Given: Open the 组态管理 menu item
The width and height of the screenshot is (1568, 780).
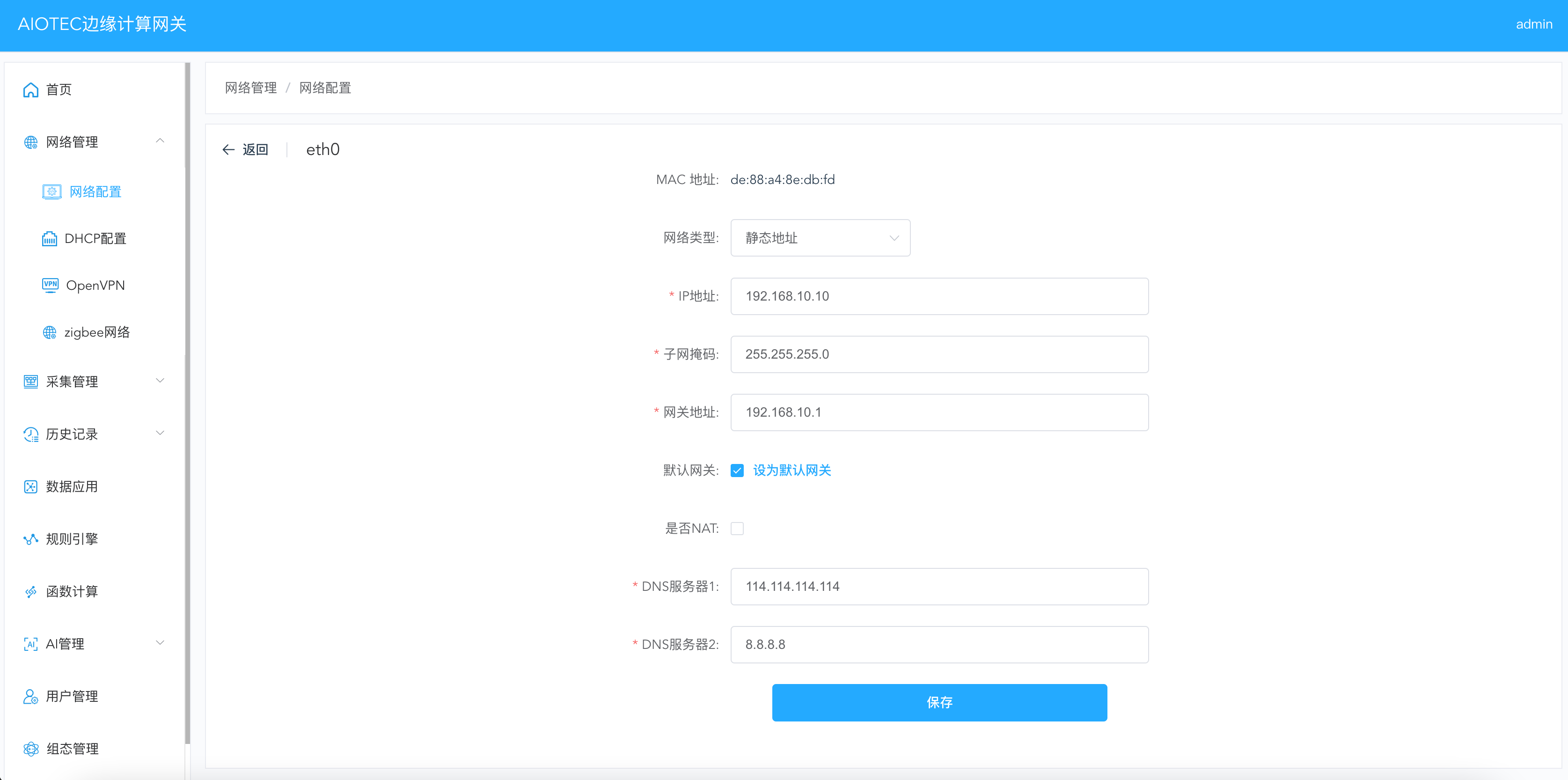Looking at the screenshot, I should (x=95, y=749).
